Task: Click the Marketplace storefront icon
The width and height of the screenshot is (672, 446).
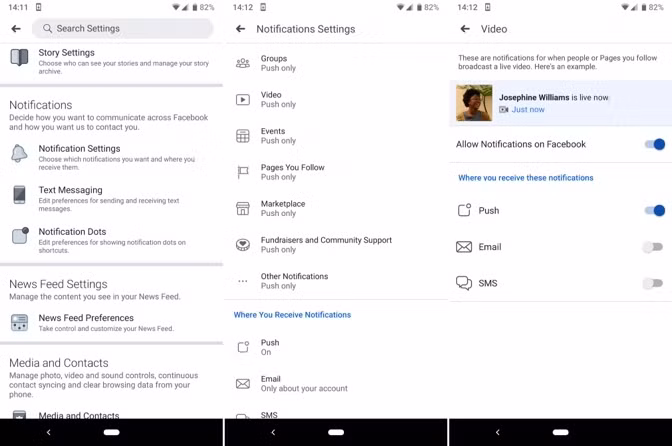Action: click(x=243, y=209)
